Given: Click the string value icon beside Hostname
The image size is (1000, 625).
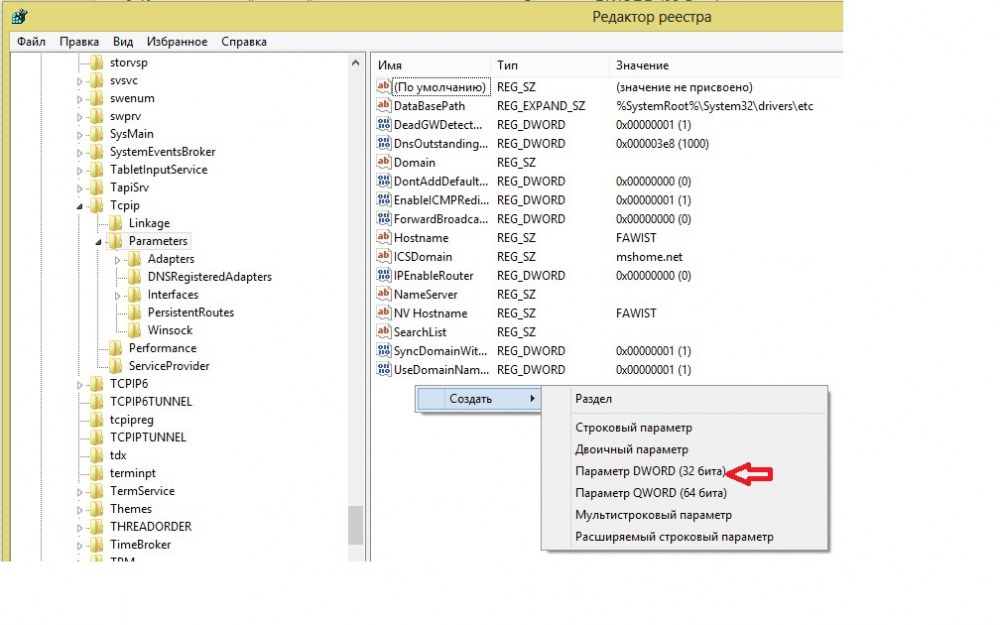Looking at the screenshot, I should tap(383, 238).
